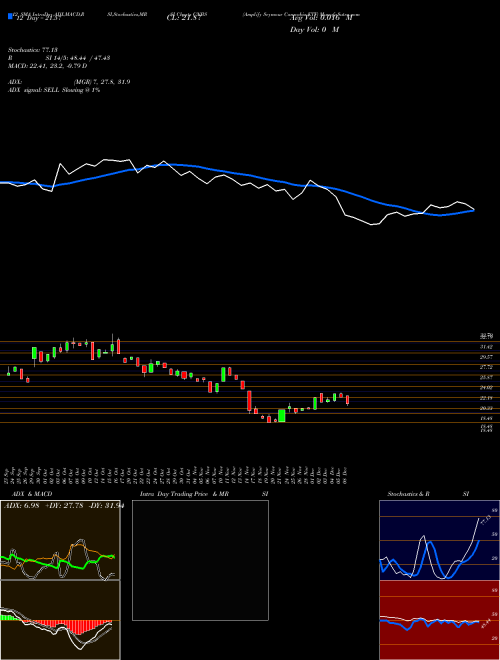Click the 27.72 price axis label
500x660 pixels.
click(x=487, y=367)
